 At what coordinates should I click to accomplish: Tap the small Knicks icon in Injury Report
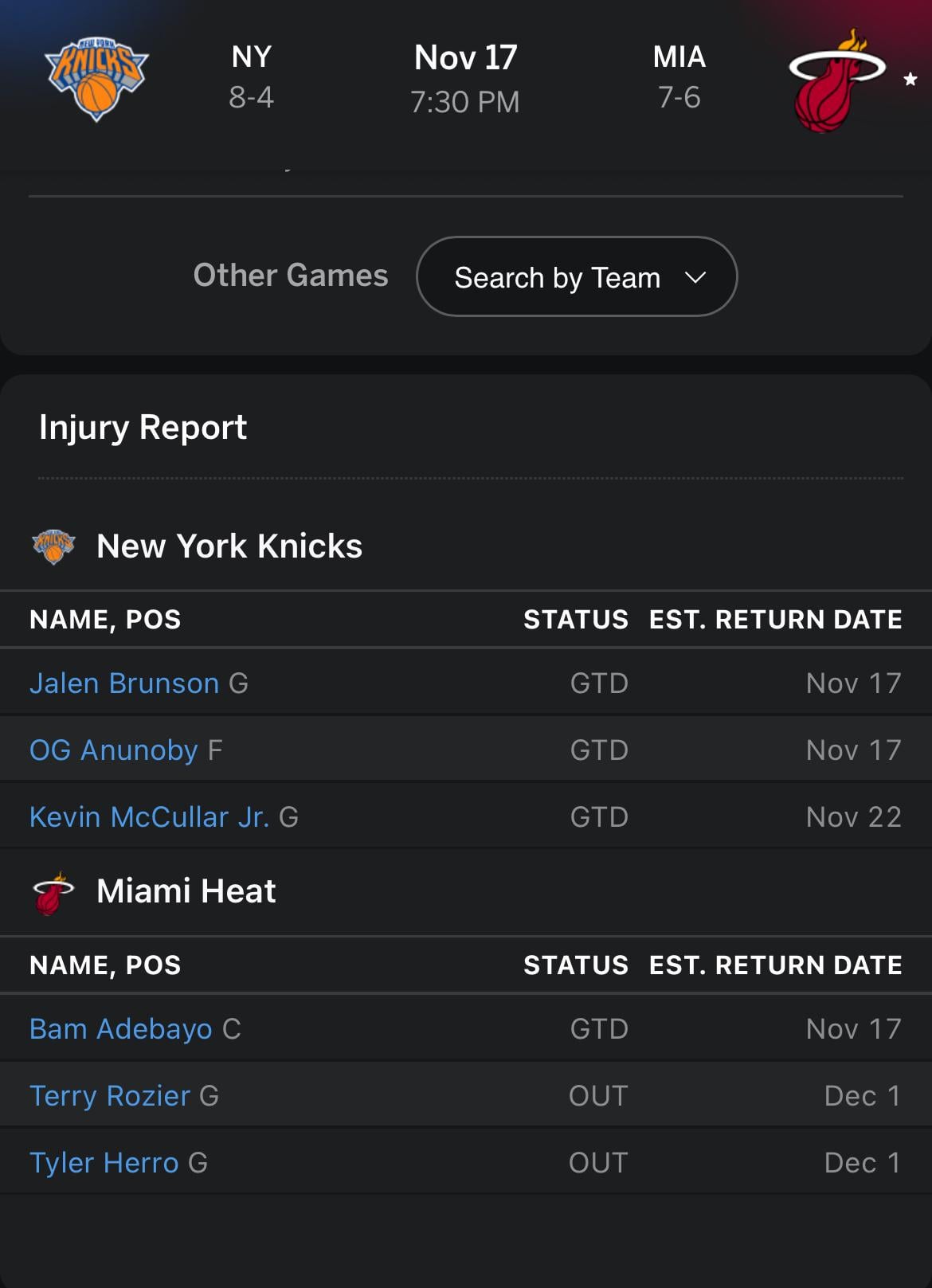(x=53, y=546)
